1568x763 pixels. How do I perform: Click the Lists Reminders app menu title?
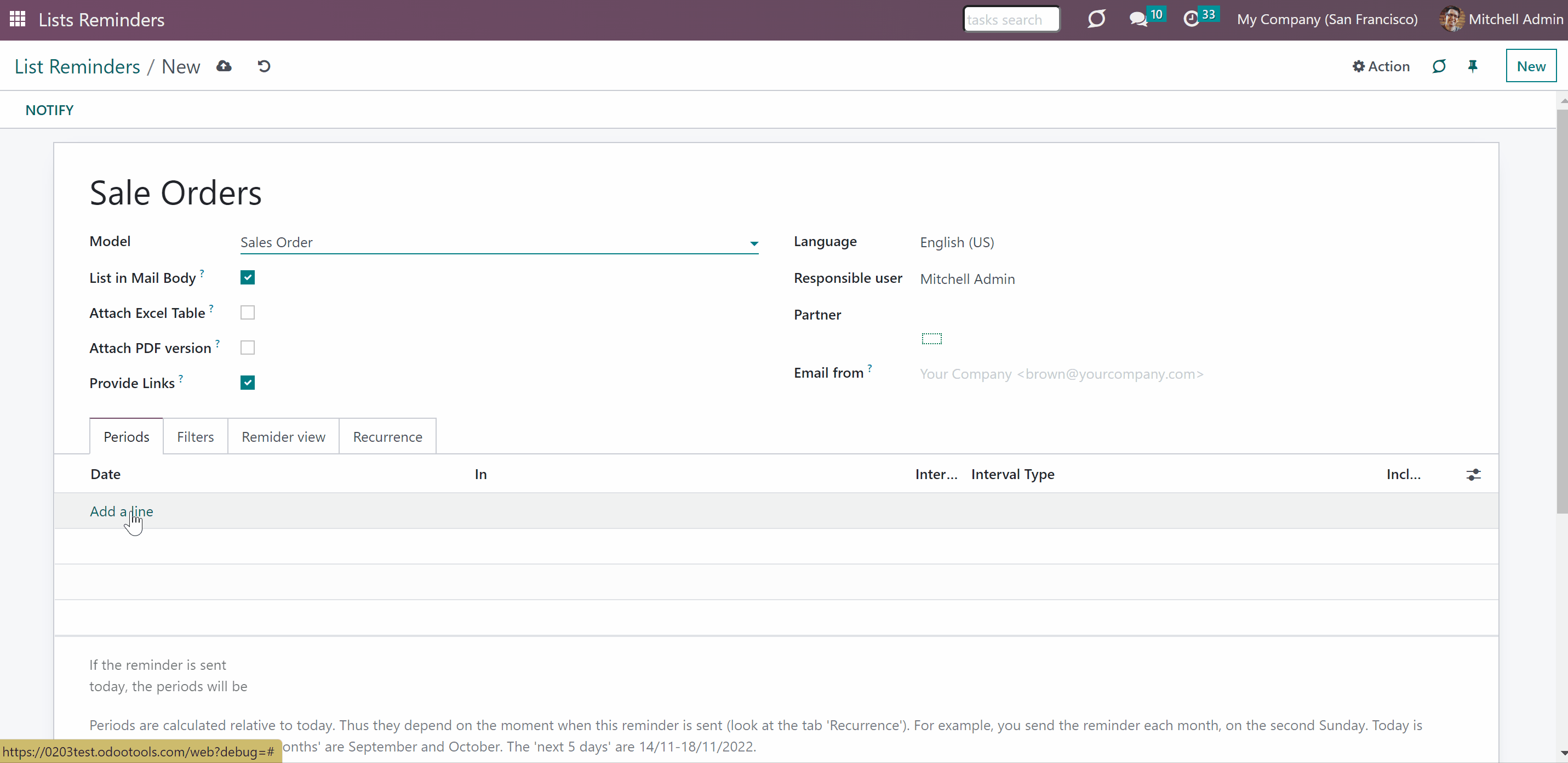coord(101,20)
